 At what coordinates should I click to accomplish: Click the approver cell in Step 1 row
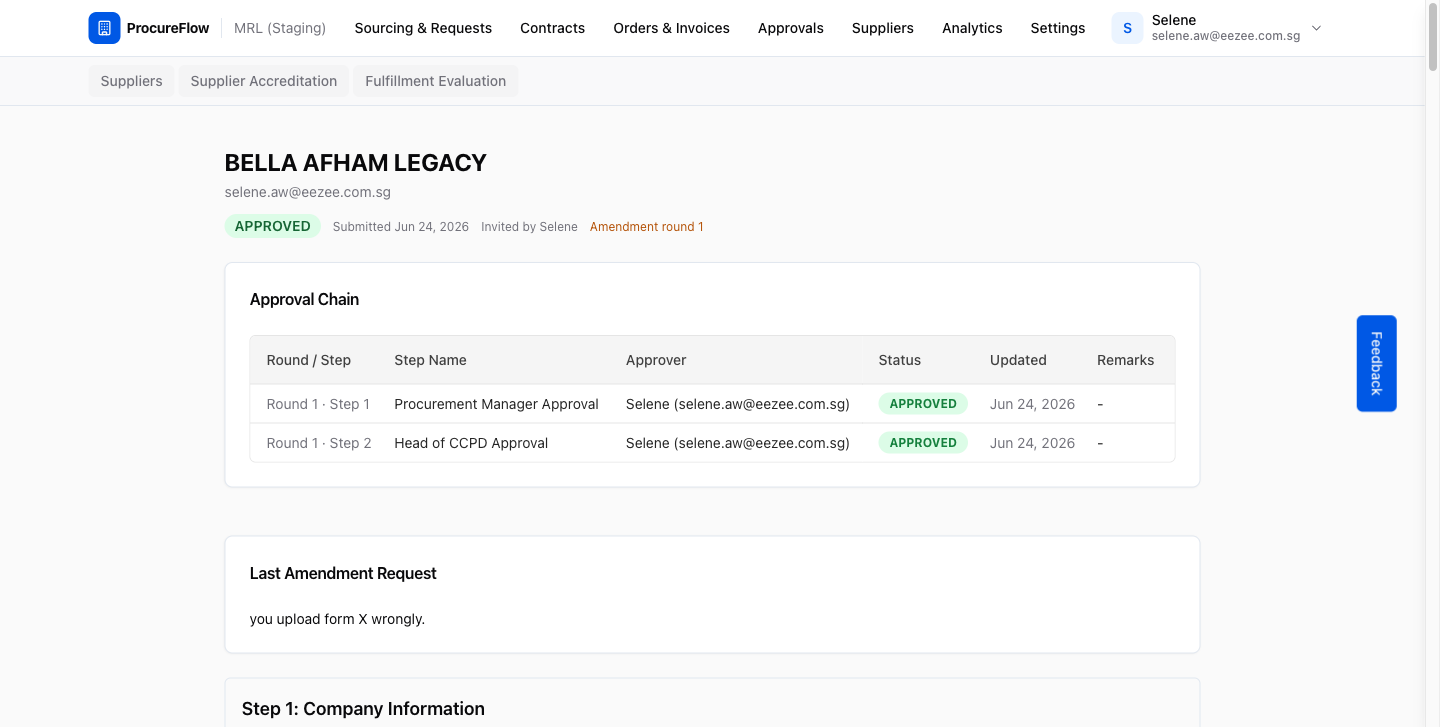(738, 404)
